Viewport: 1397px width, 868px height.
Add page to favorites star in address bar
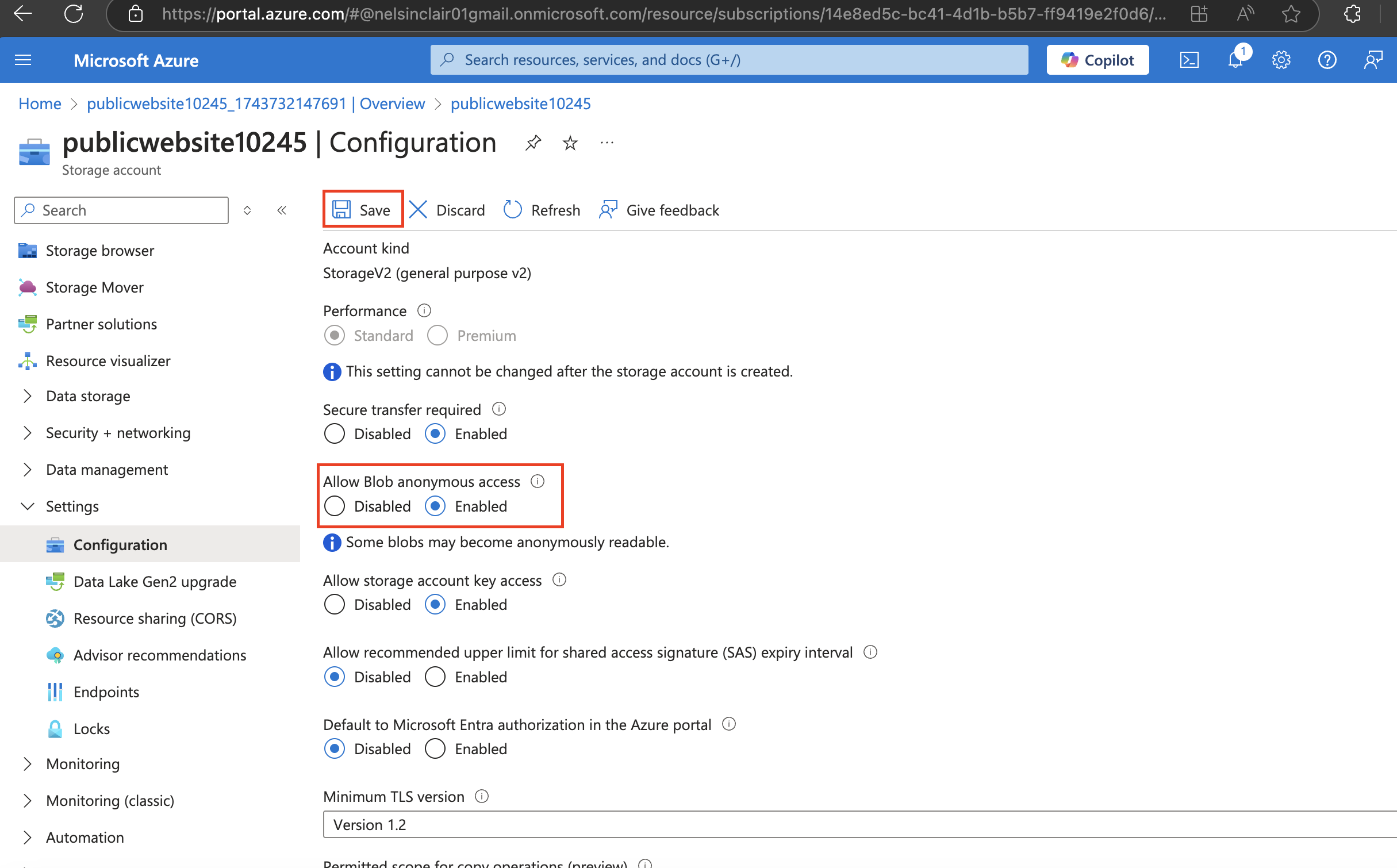(1291, 14)
